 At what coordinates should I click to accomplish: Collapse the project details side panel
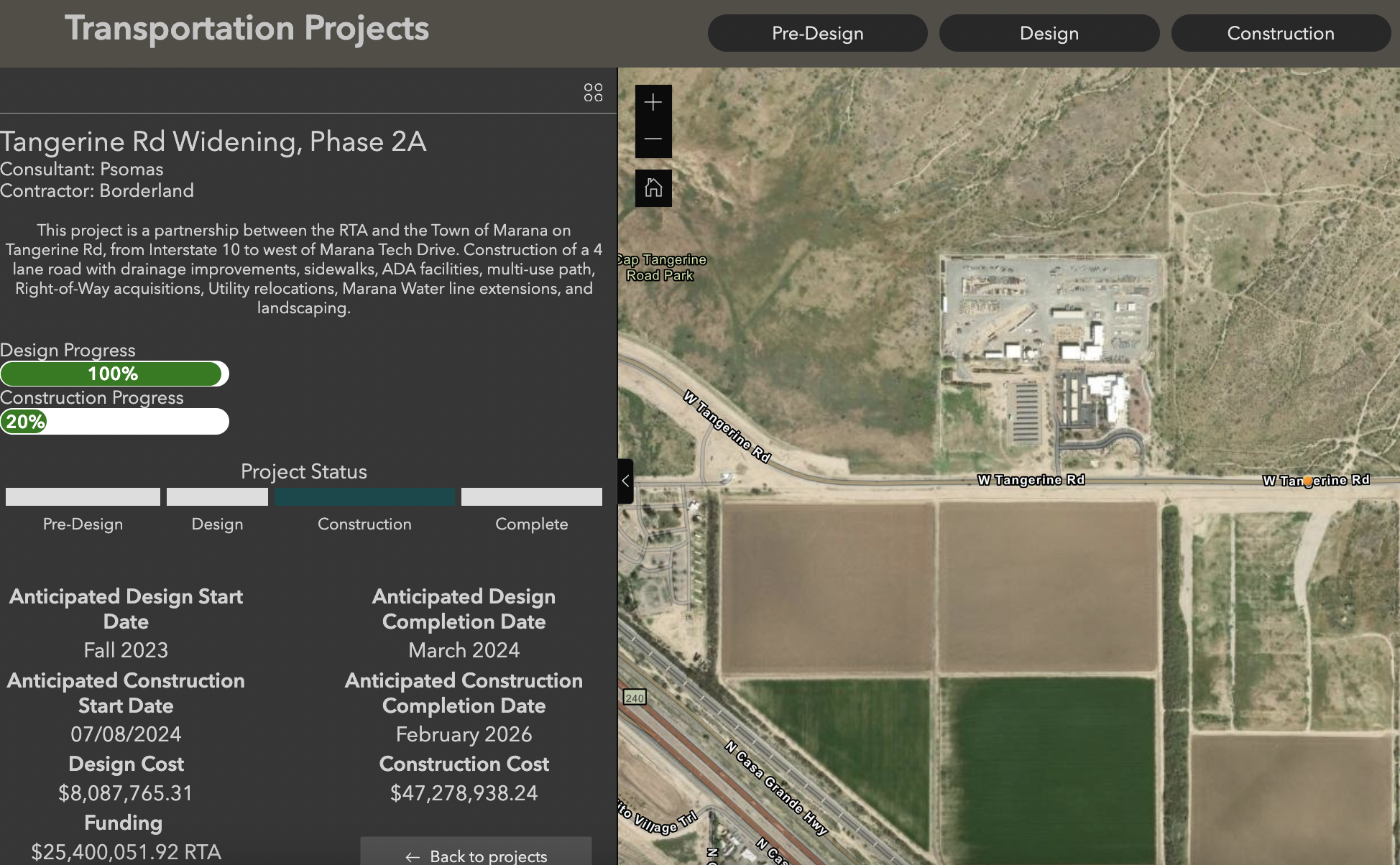pyautogui.click(x=625, y=481)
